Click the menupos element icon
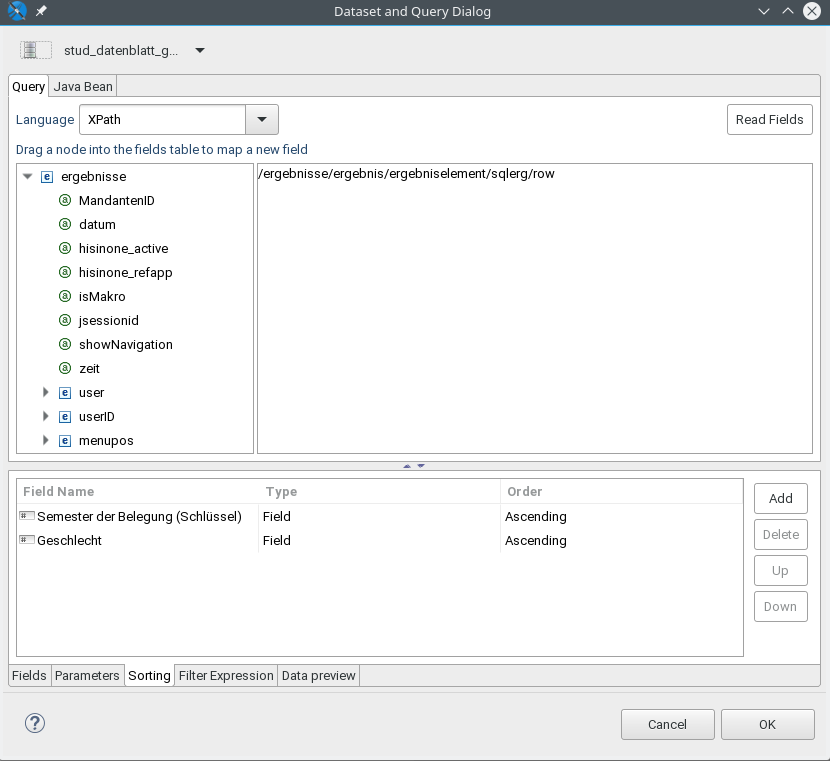Image resolution: width=830 pixels, height=761 pixels. pyautogui.click(x=65, y=440)
